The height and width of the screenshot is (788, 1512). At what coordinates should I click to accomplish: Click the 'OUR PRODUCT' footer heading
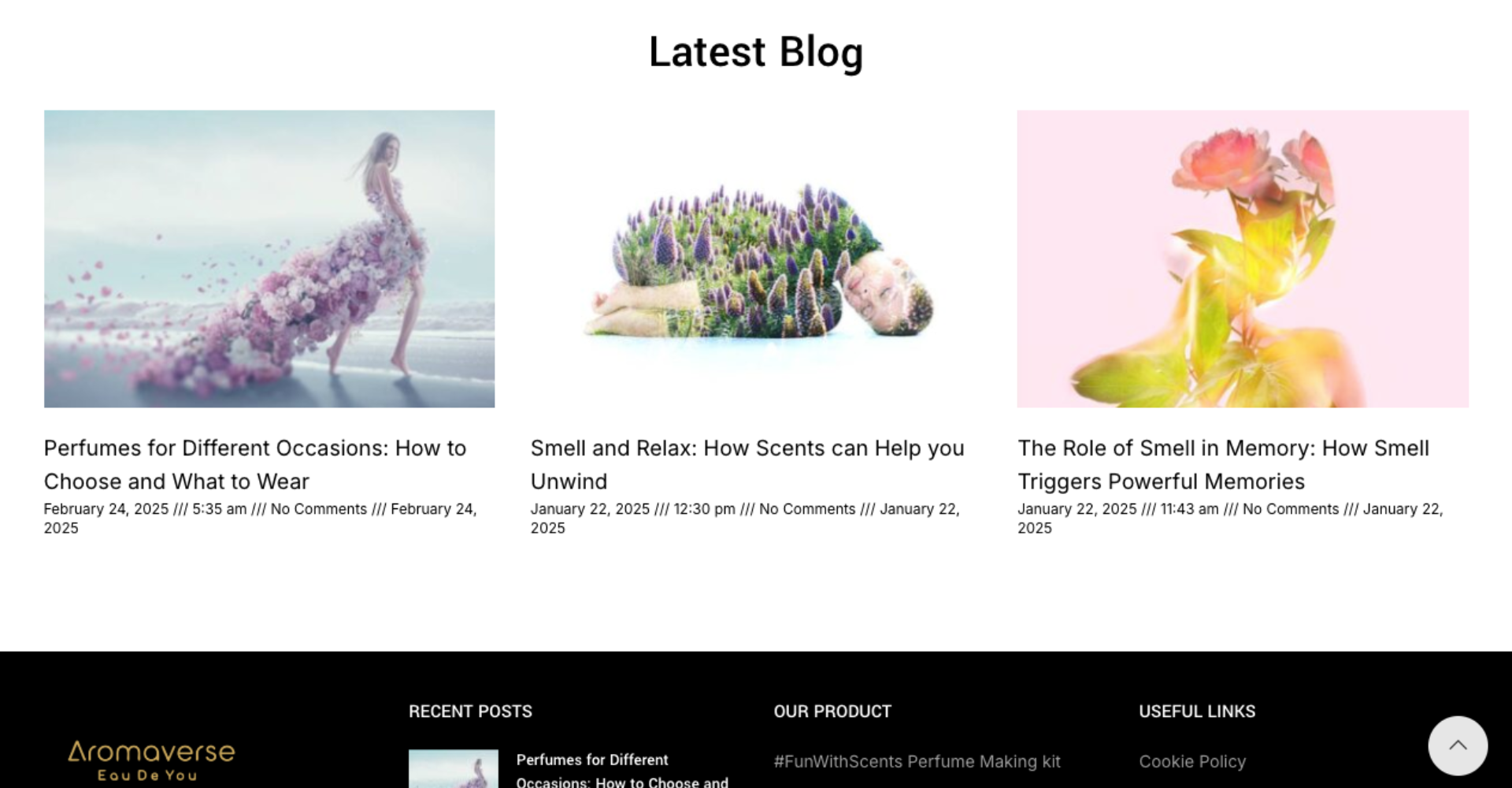[x=832, y=712]
